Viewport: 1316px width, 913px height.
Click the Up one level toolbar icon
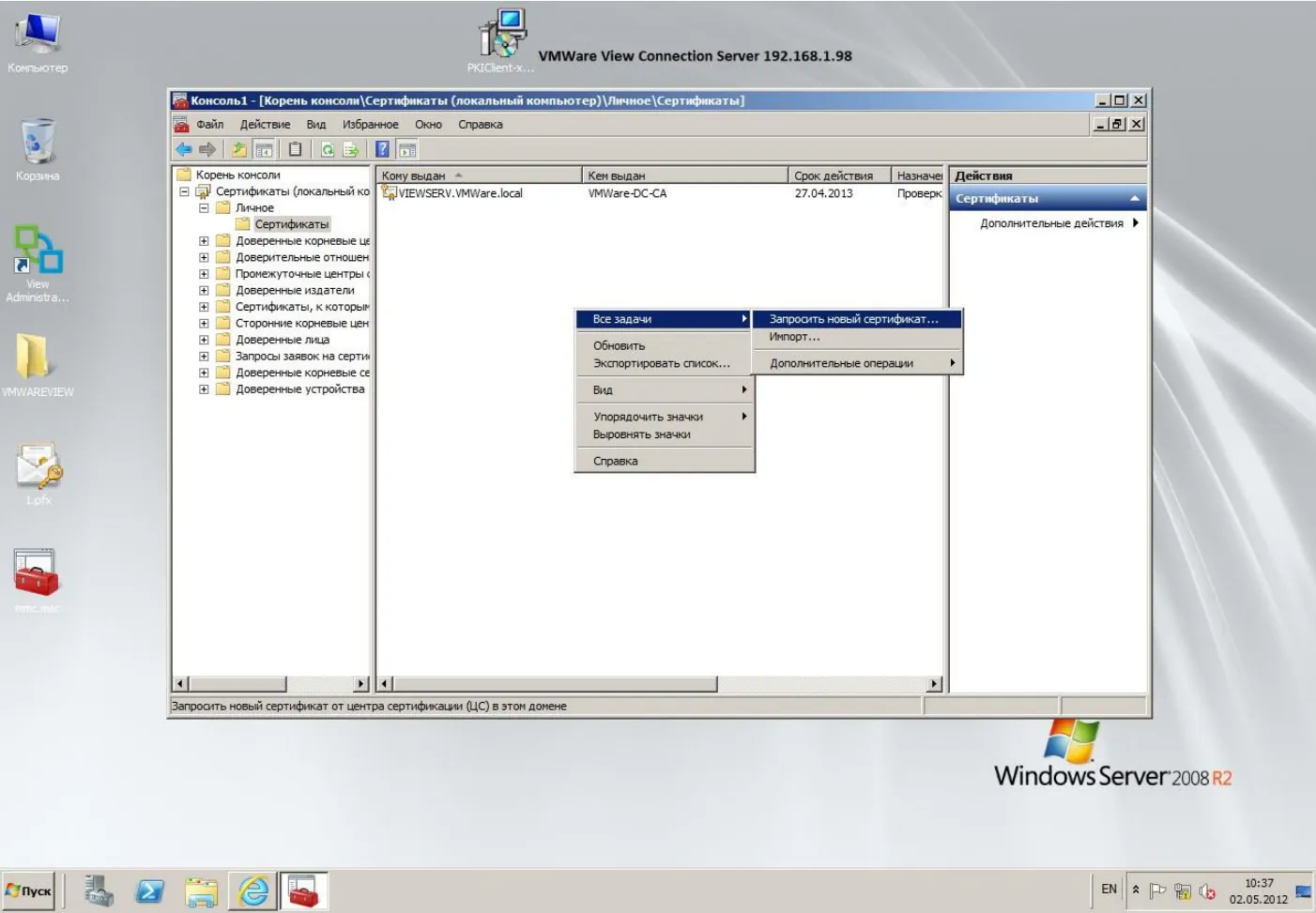click(x=239, y=149)
